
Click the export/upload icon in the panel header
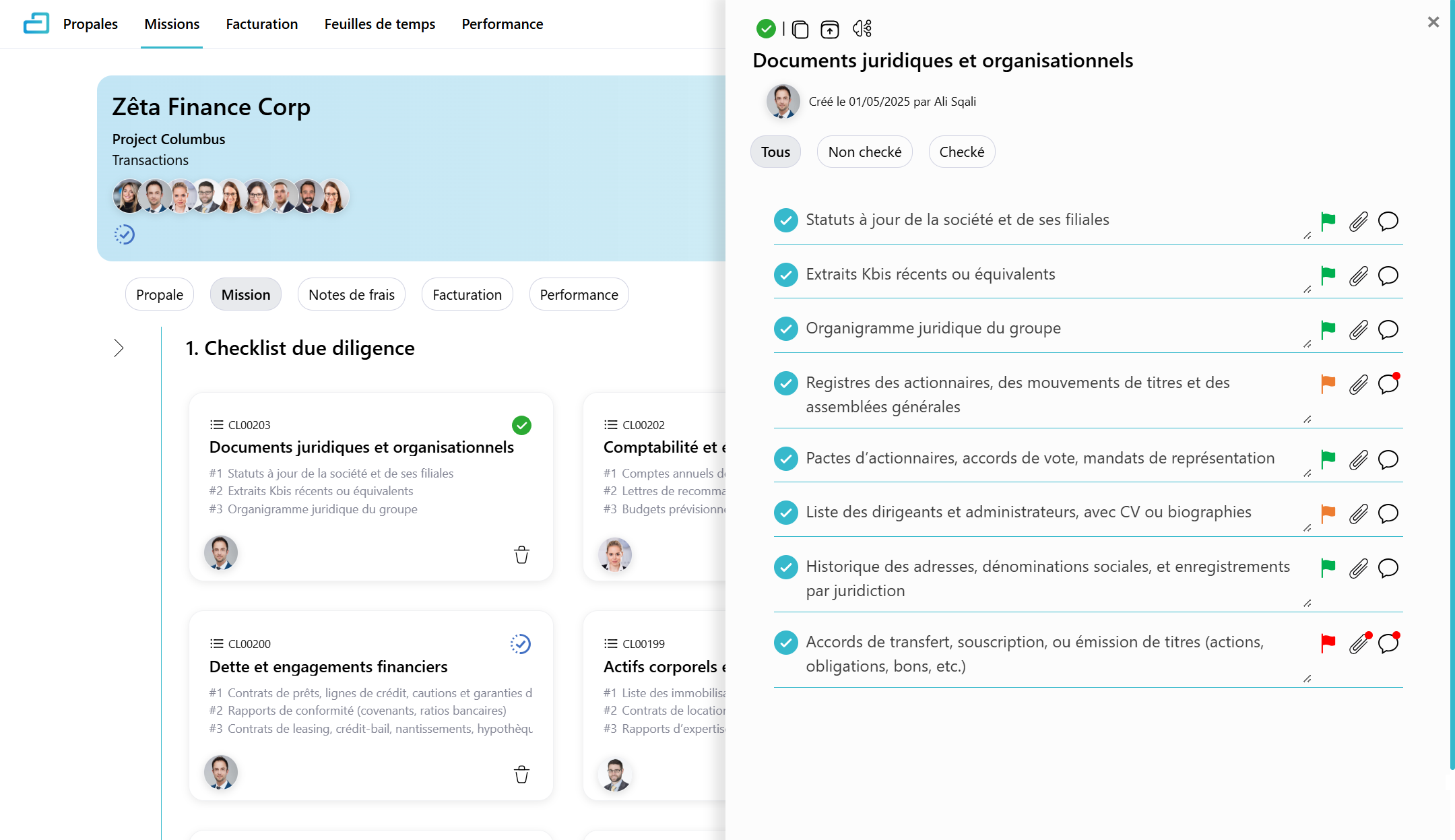829,29
